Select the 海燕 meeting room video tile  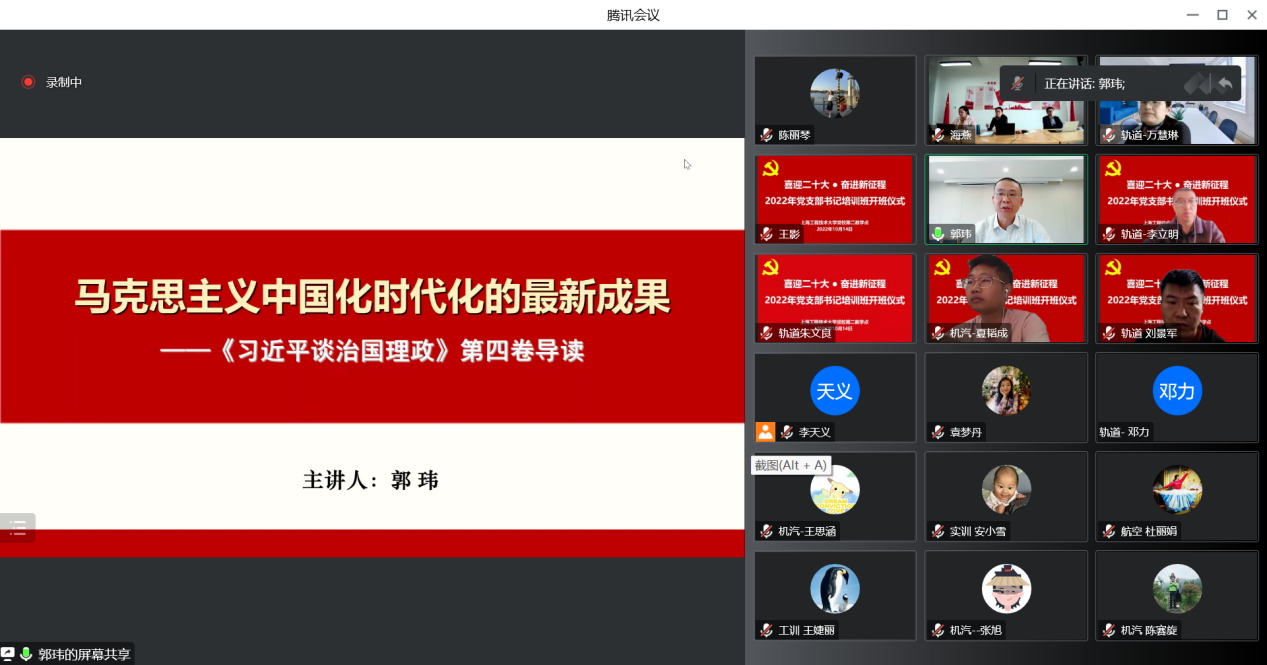1005,100
